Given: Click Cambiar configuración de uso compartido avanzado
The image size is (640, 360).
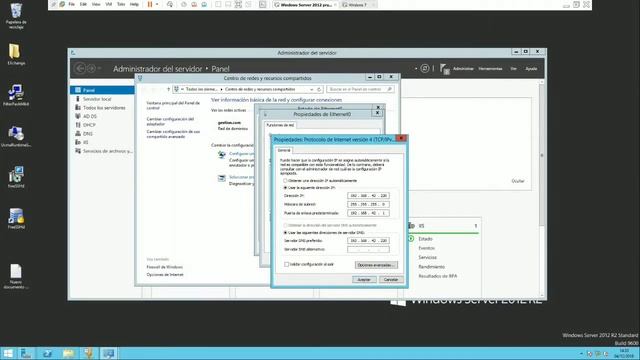Looking at the screenshot, I should click(173, 134).
